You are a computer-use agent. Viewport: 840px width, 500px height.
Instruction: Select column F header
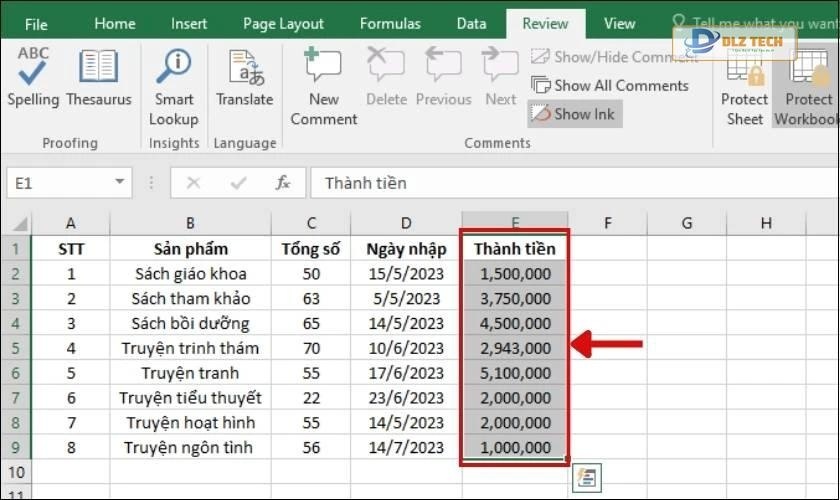[608, 223]
